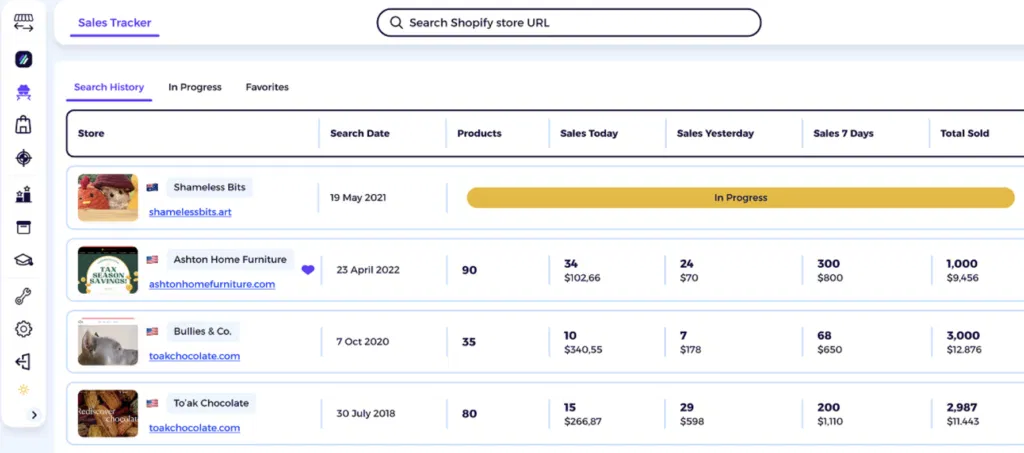Click the $9,456 total sold value
The width and height of the screenshot is (1024, 453).
pyautogui.click(x=963, y=278)
